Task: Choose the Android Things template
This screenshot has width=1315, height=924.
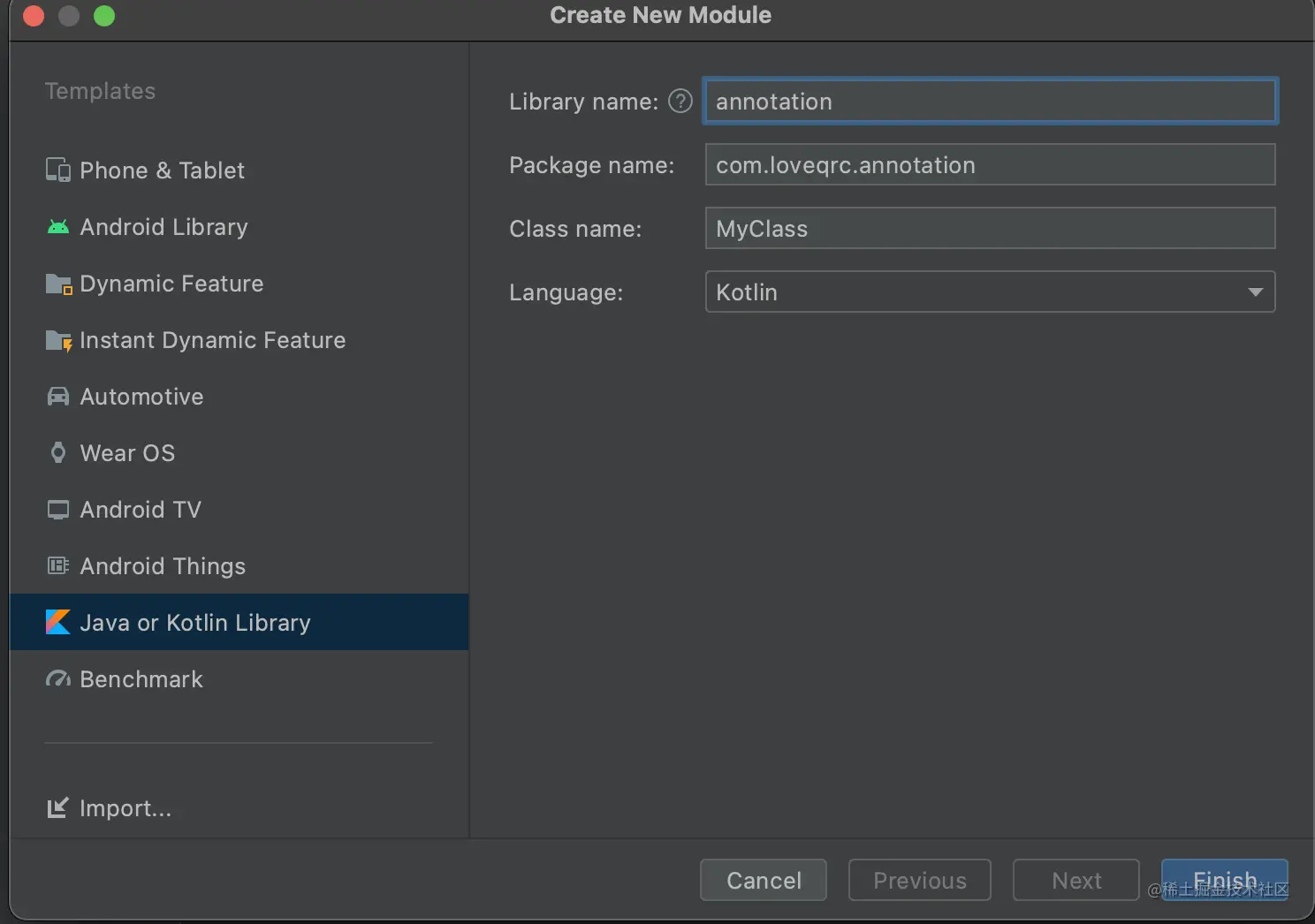Action: [163, 566]
